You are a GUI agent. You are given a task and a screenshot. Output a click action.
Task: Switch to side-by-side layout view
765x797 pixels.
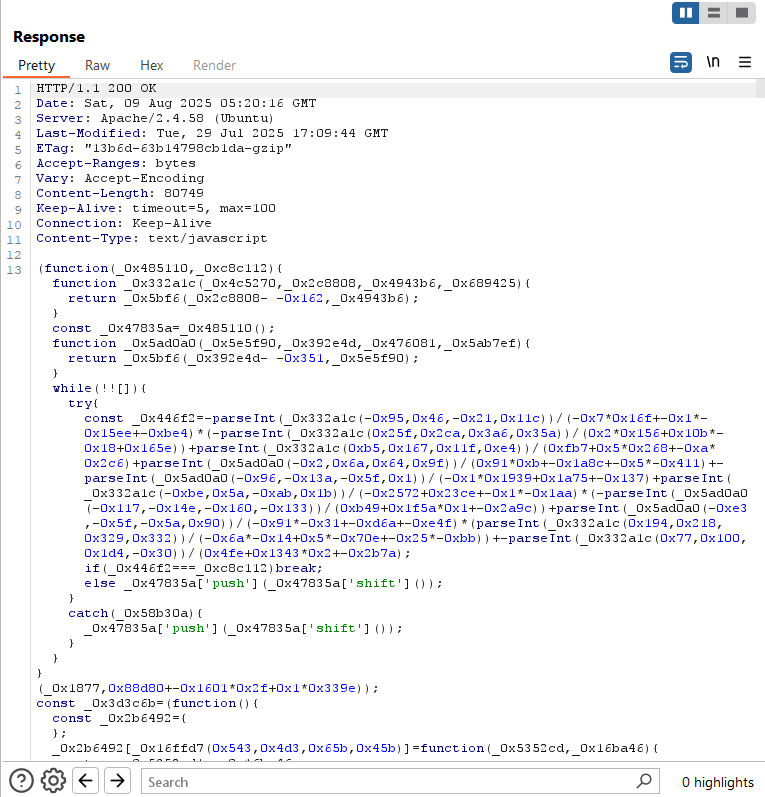[686, 13]
